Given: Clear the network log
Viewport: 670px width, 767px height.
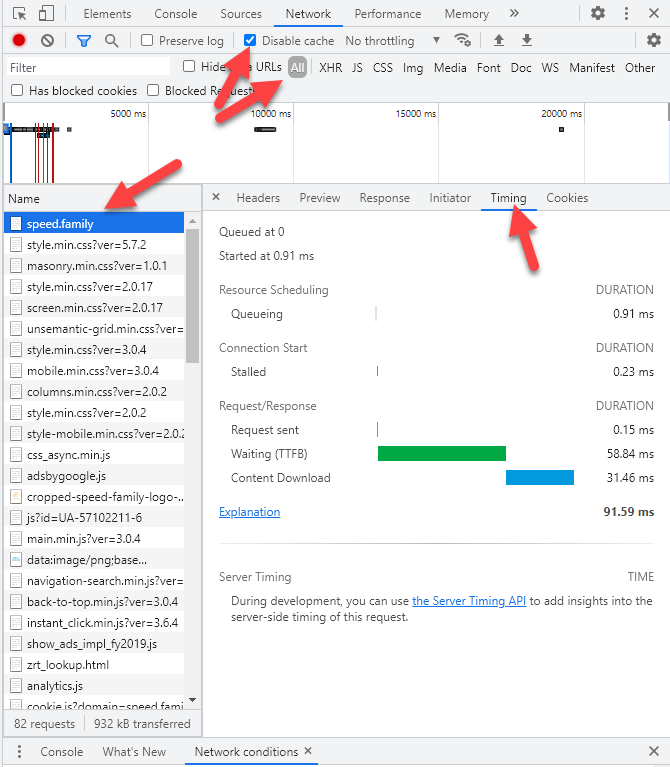Looking at the screenshot, I should point(47,41).
